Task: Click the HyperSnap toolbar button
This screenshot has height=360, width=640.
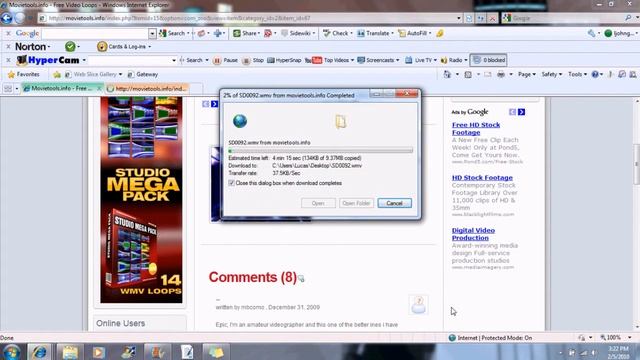Action: pyautogui.click(x=284, y=60)
